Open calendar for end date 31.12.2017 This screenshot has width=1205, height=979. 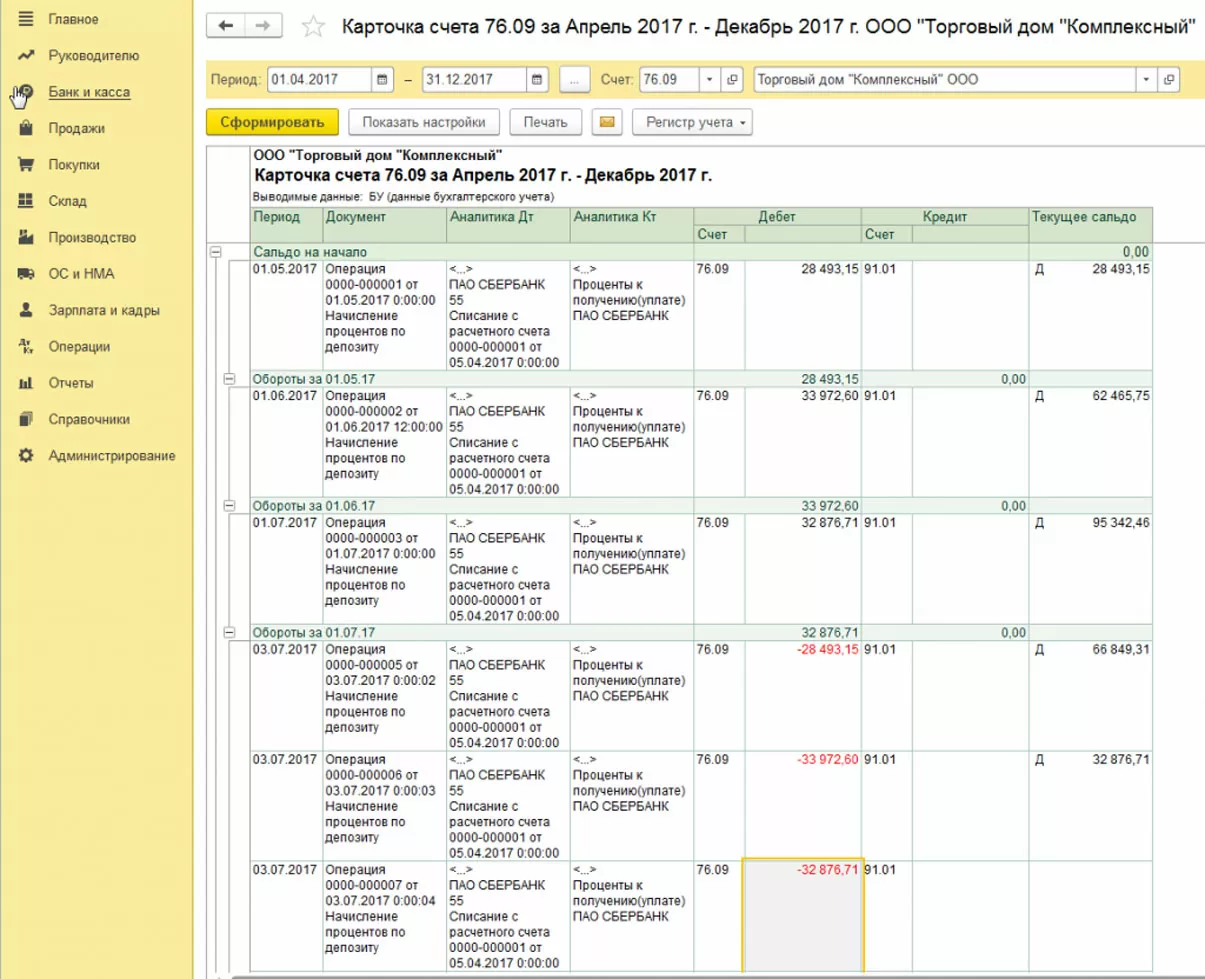click(538, 80)
